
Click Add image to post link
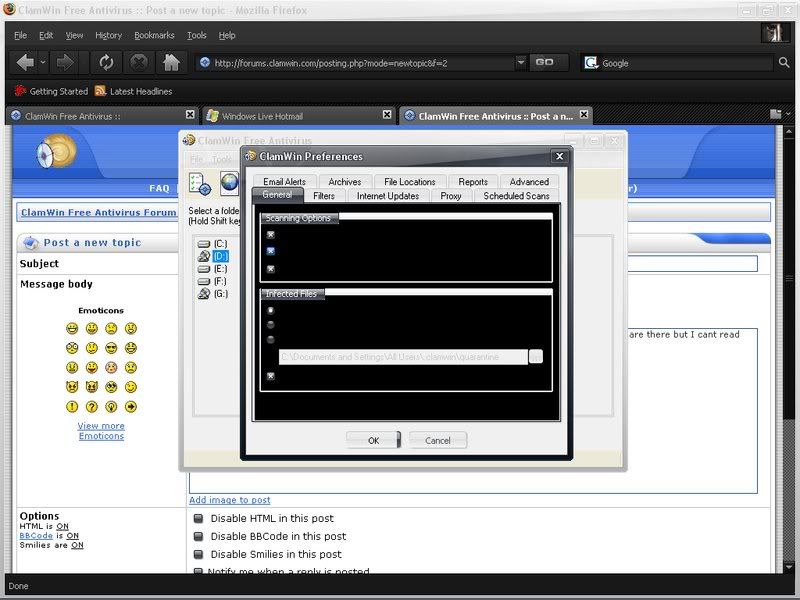point(230,500)
